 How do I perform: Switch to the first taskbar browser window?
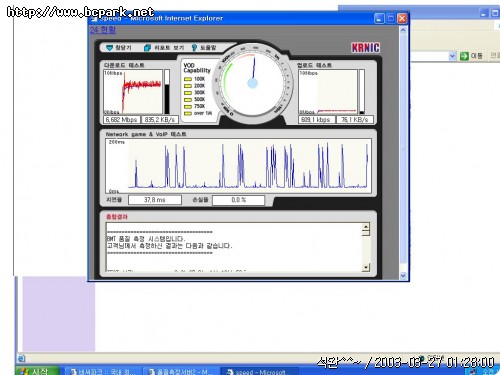tap(103, 371)
